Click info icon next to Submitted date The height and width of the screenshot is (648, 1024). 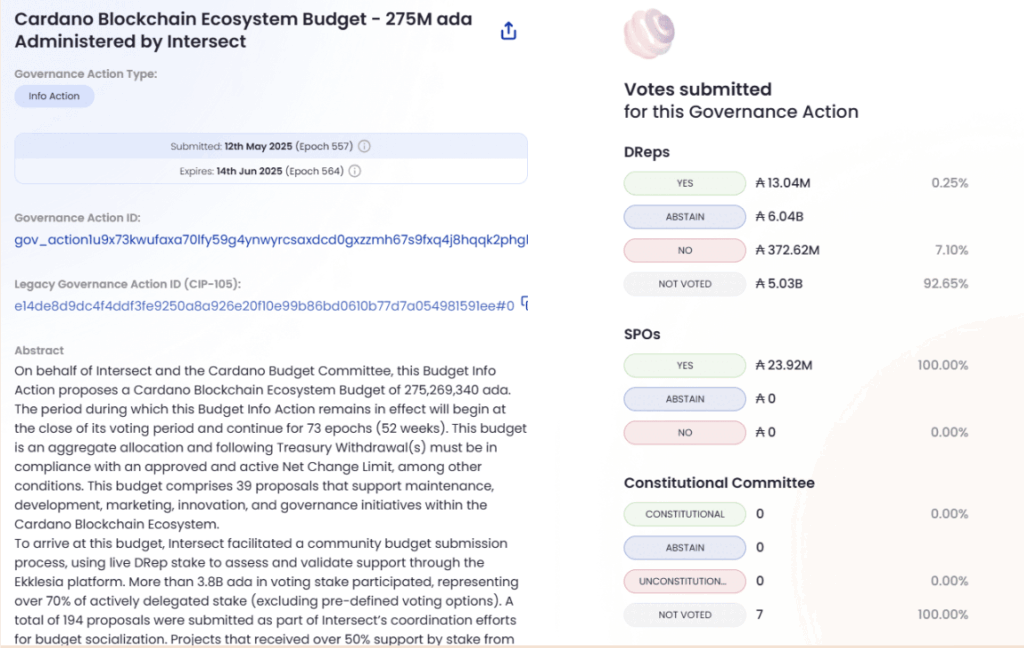[364, 146]
